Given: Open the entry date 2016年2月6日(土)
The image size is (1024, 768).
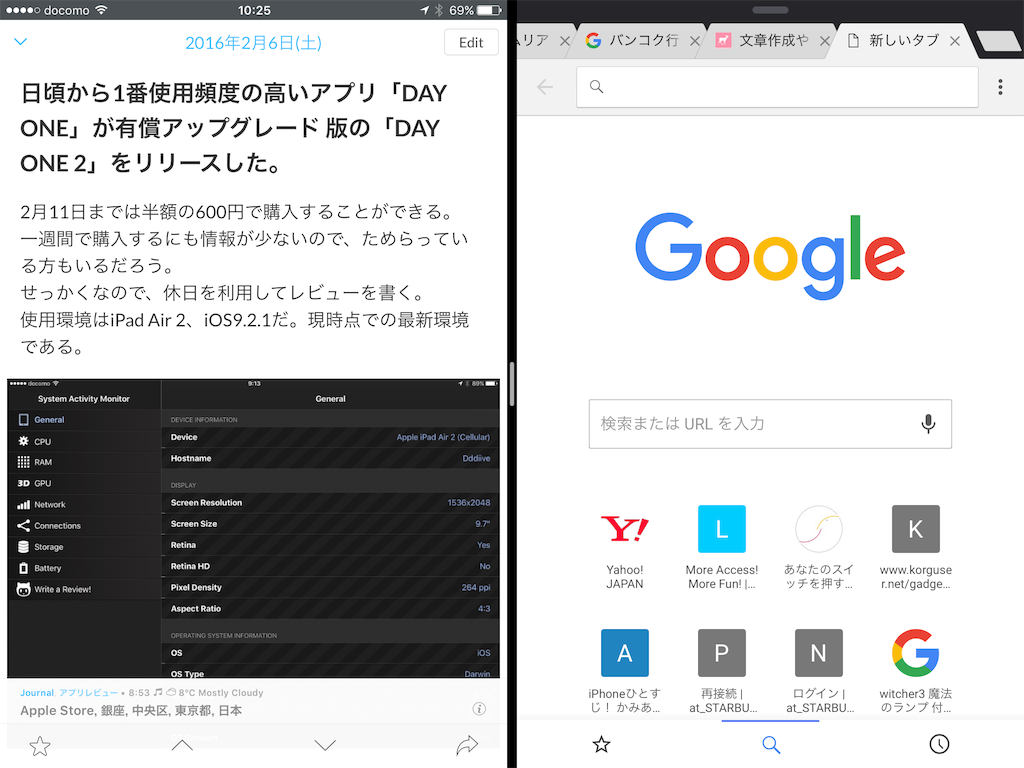Looking at the screenshot, I should coord(253,43).
